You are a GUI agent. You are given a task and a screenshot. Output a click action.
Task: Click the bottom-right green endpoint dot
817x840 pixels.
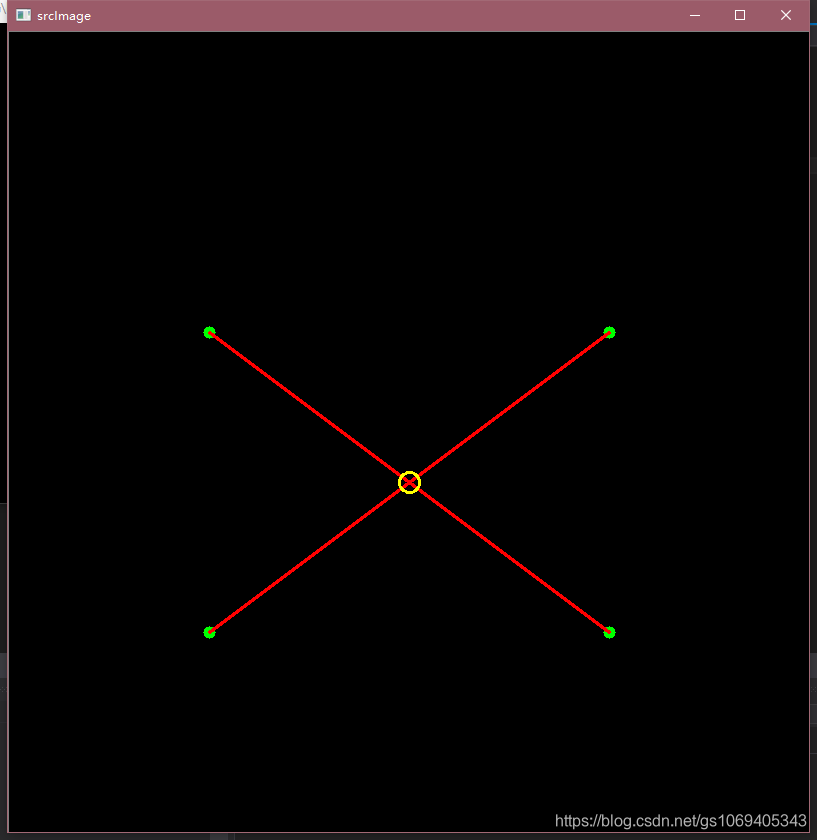(x=609, y=633)
